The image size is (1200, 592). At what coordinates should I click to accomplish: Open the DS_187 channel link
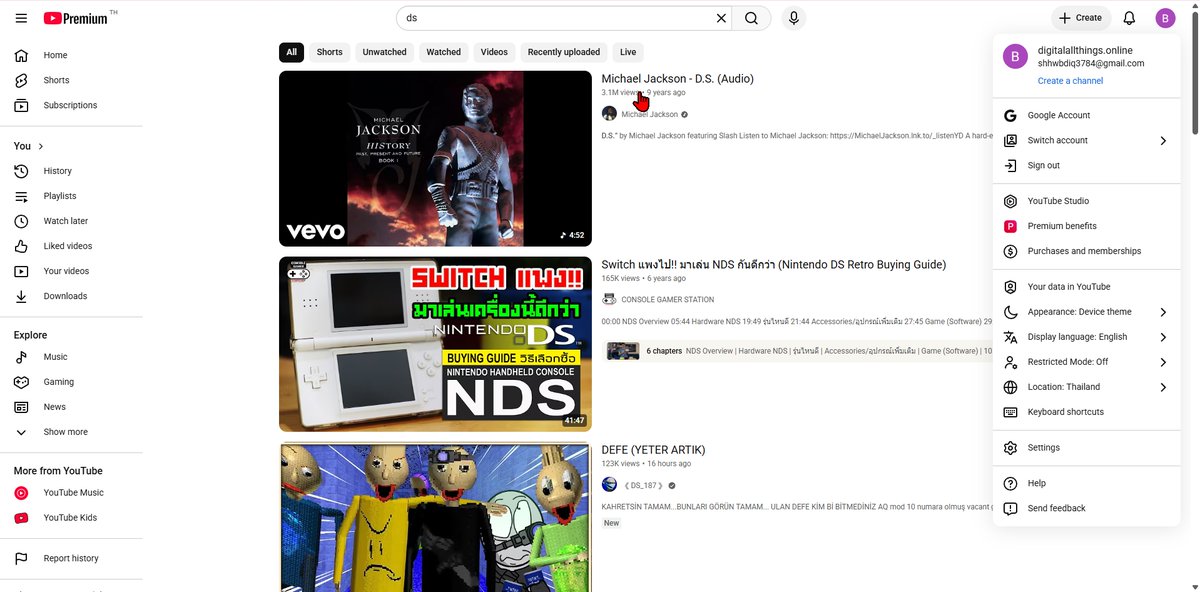click(643, 486)
